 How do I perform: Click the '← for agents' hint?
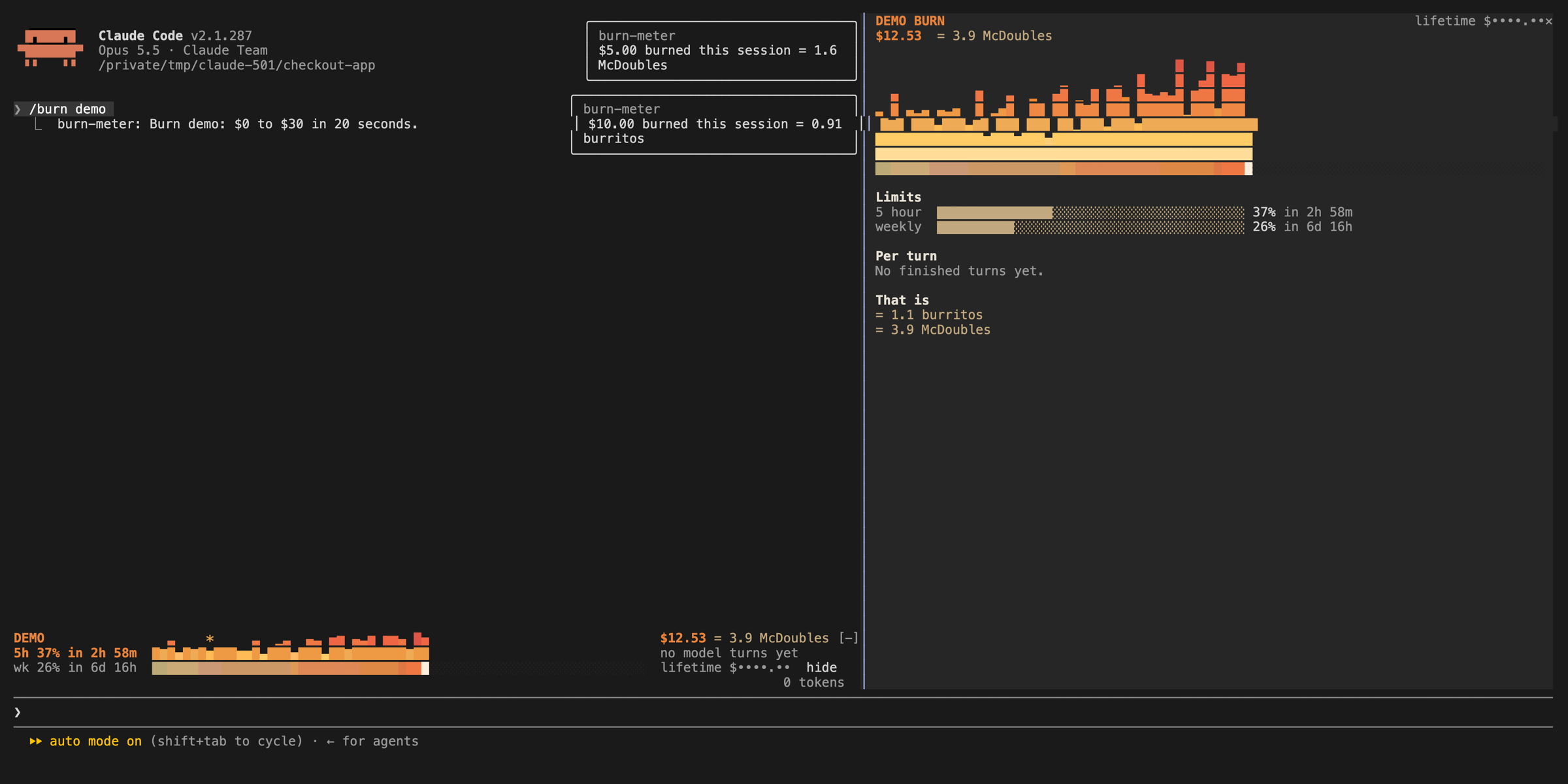[372, 742]
